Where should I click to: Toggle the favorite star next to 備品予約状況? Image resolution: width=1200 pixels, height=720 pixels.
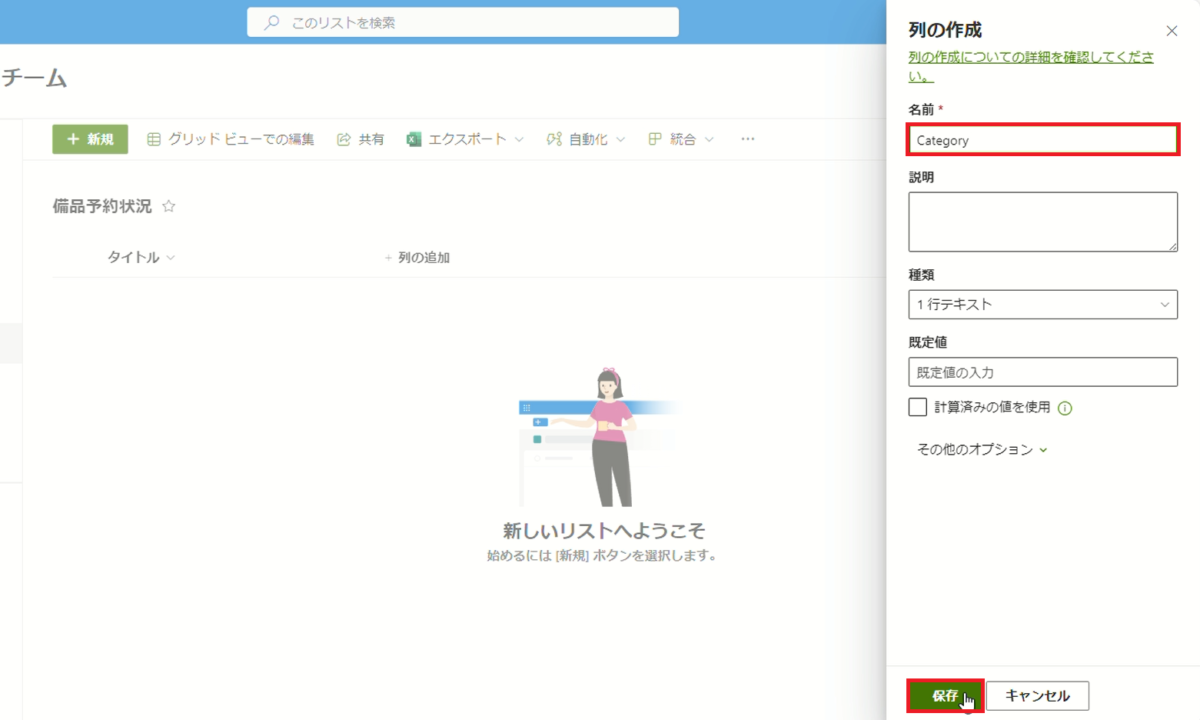click(x=168, y=205)
